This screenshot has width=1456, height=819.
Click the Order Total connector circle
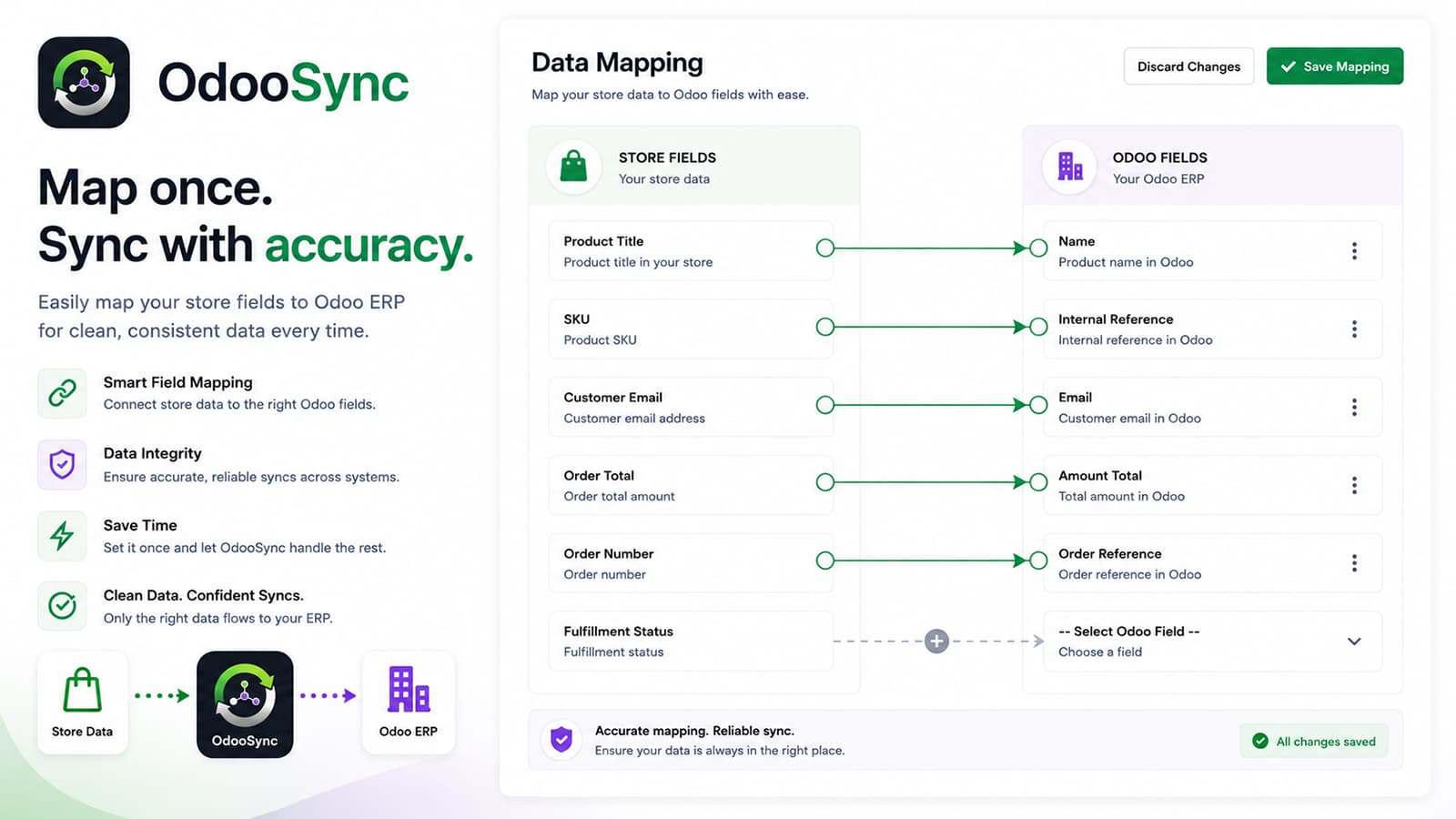825,482
